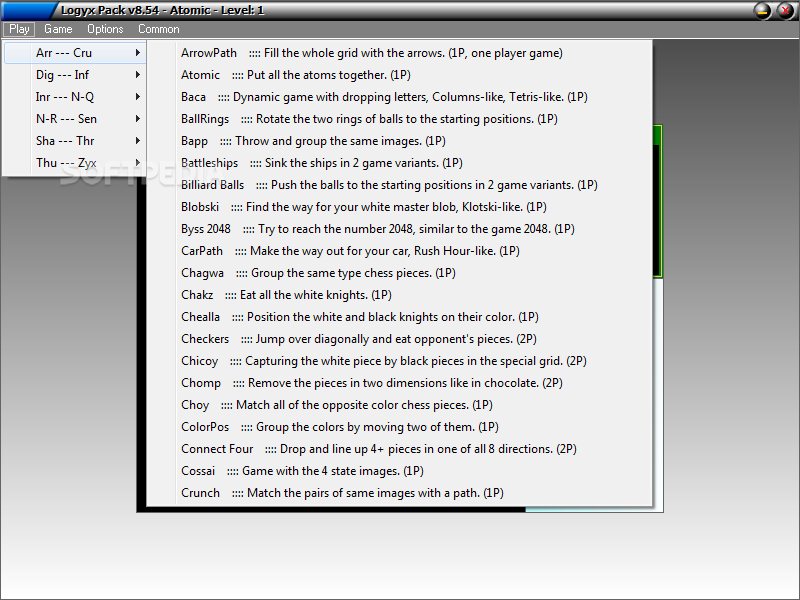Start the Chakz white knights game
Screen dimensions: 800x600
tap(399, 295)
